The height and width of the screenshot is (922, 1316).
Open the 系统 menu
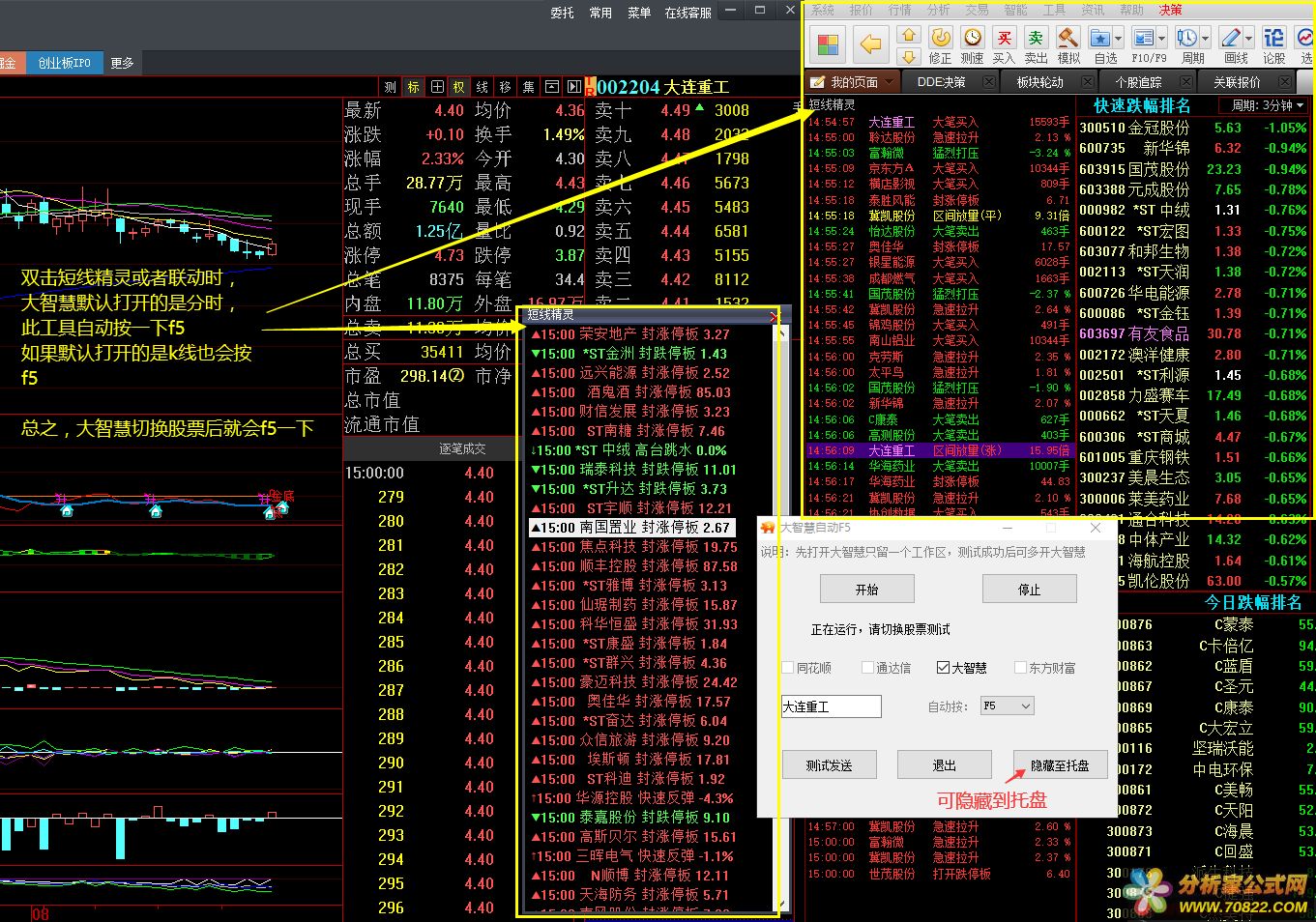tap(823, 10)
